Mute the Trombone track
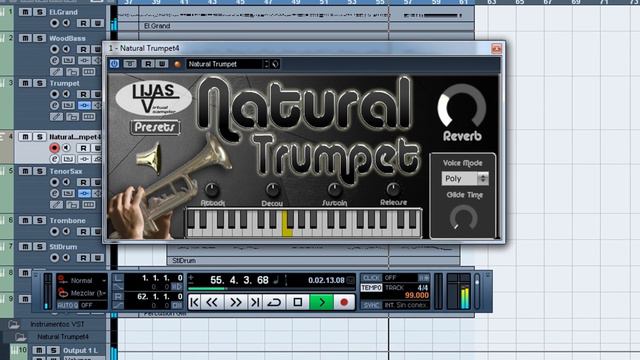The height and width of the screenshot is (360, 640). pyautogui.click(x=25, y=220)
